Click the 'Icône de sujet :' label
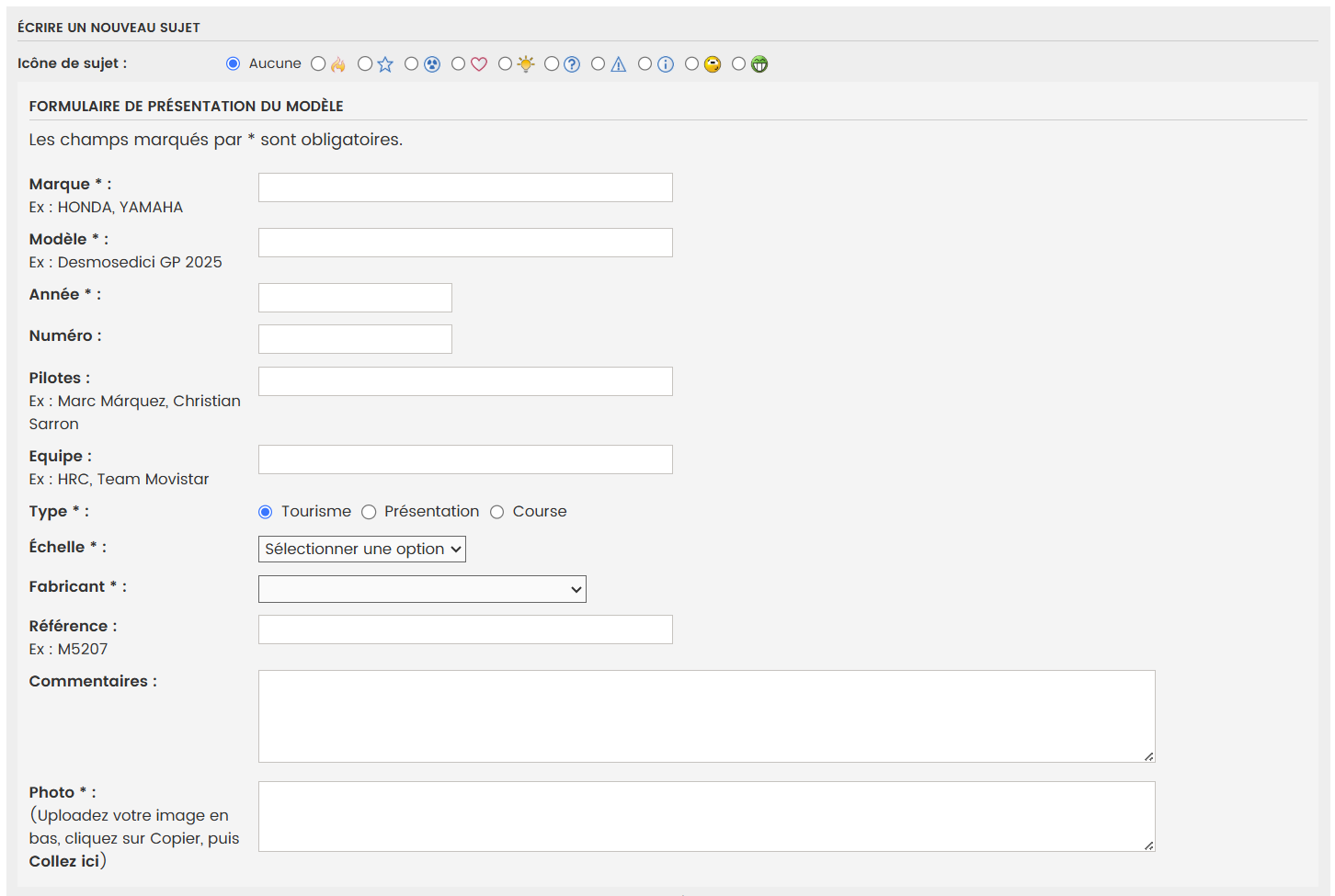This screenshot has height=896, width=1335. click(x=73, y=63)
